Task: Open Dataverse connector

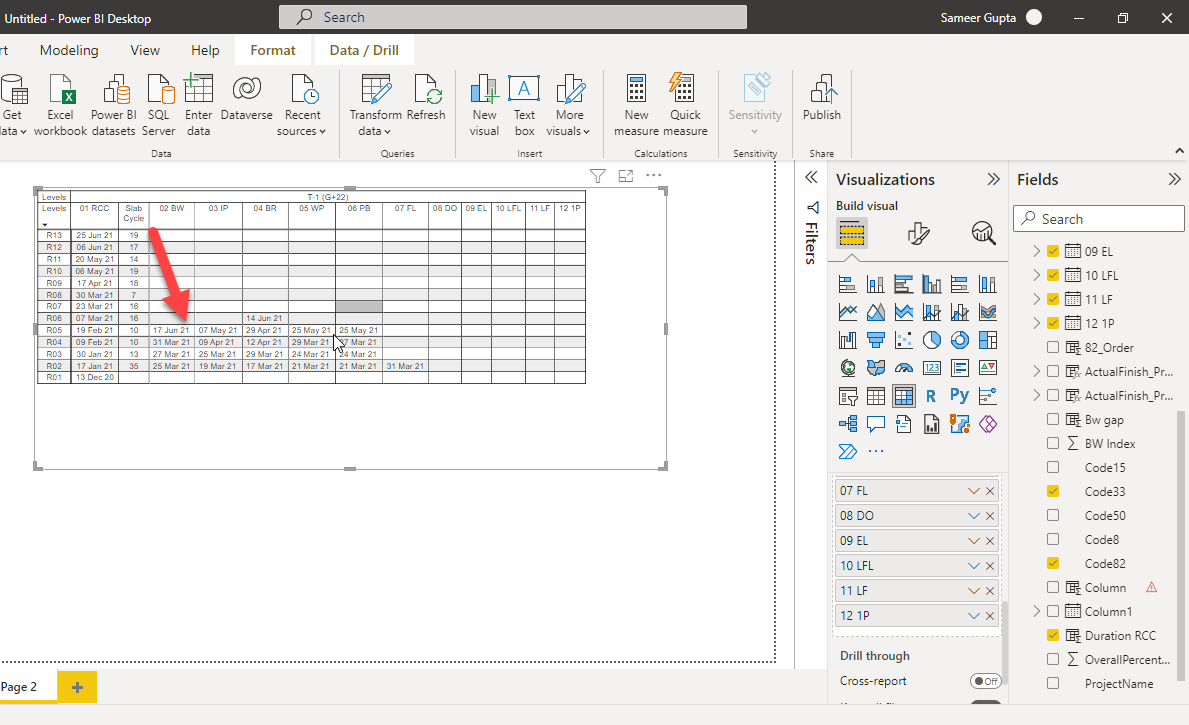Action: 246,99
